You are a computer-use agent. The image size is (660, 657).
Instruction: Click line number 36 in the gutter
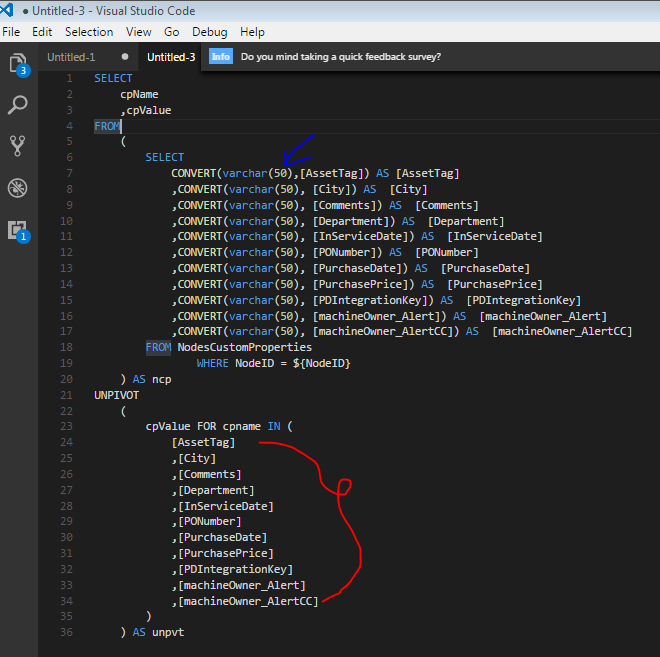[x=67, y=632]
